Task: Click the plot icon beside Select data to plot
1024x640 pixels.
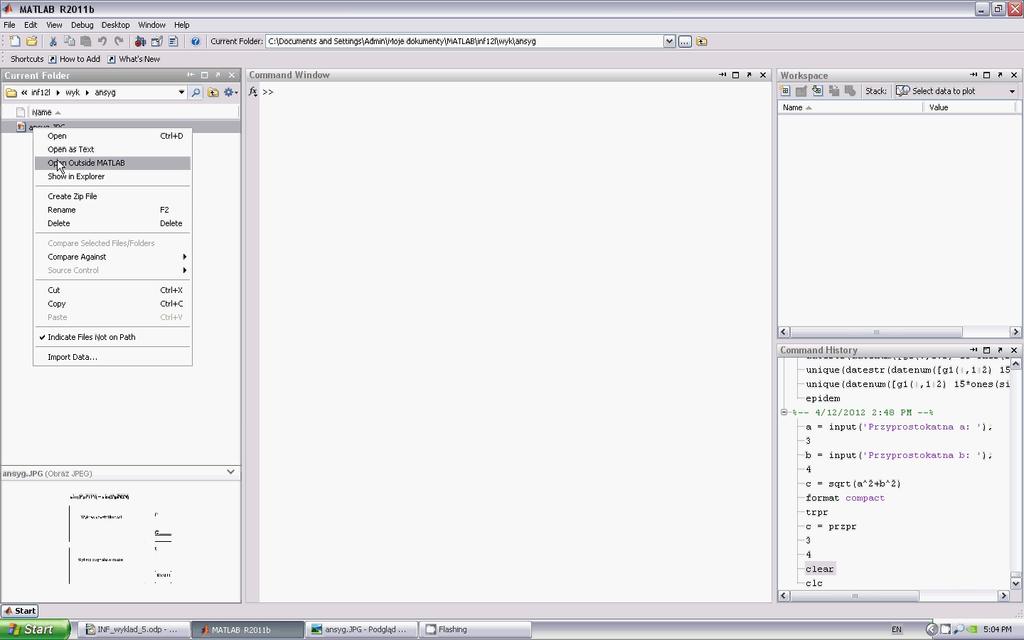Action: click(903, 91)
